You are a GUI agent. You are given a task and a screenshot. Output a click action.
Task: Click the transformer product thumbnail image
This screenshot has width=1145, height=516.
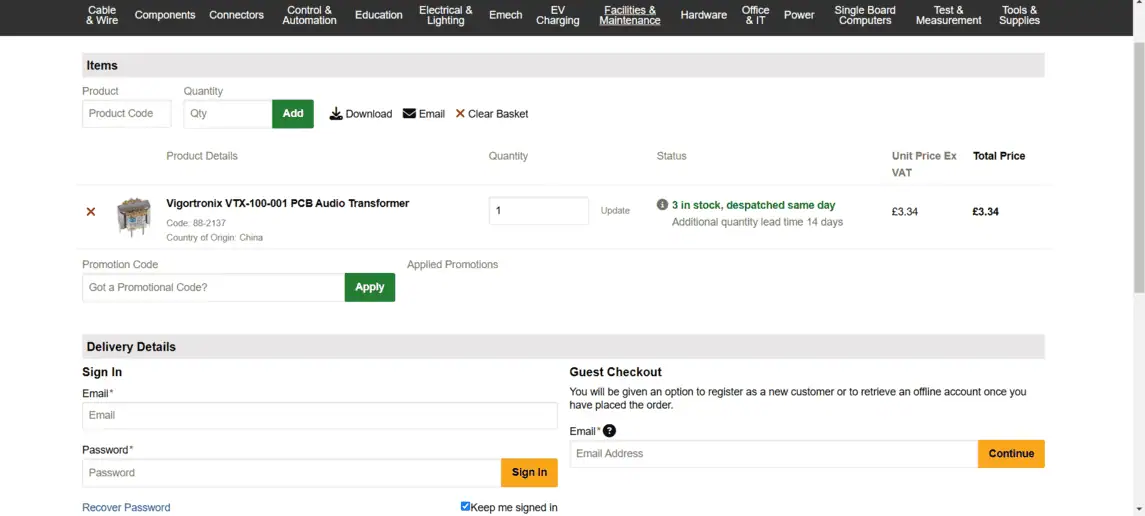[134, 216]
